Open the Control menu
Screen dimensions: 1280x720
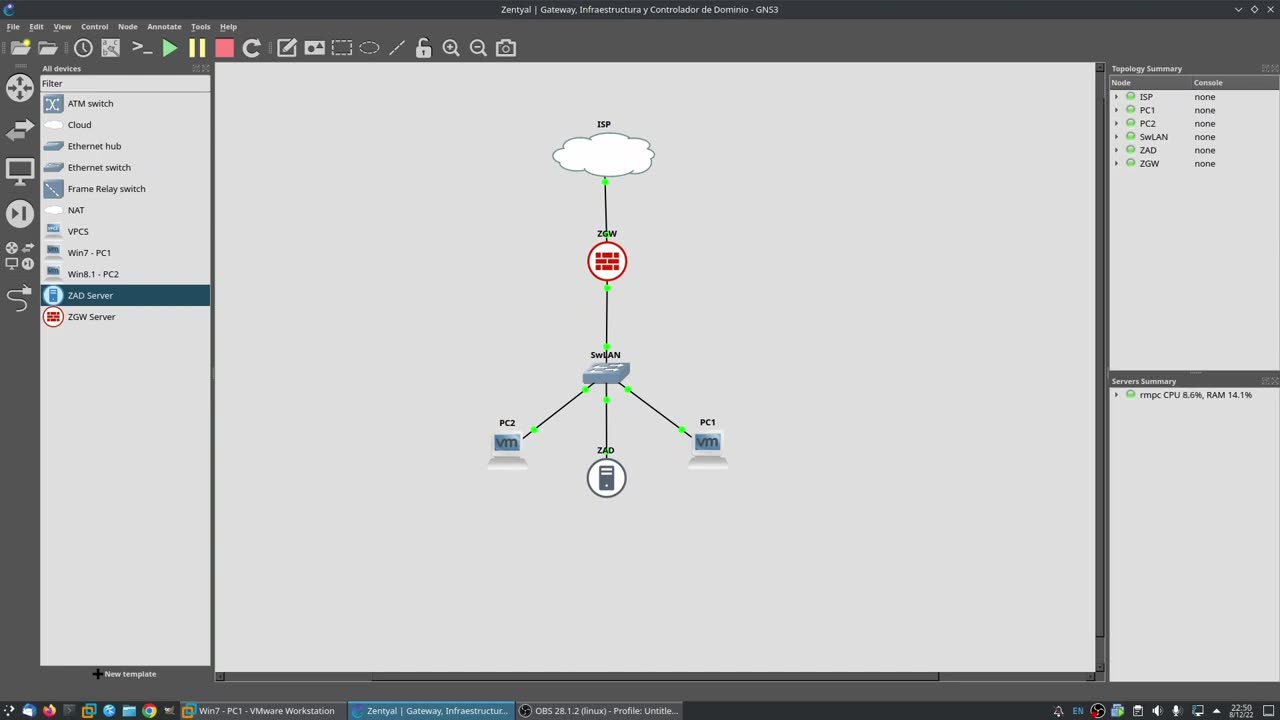coord(94,27)
